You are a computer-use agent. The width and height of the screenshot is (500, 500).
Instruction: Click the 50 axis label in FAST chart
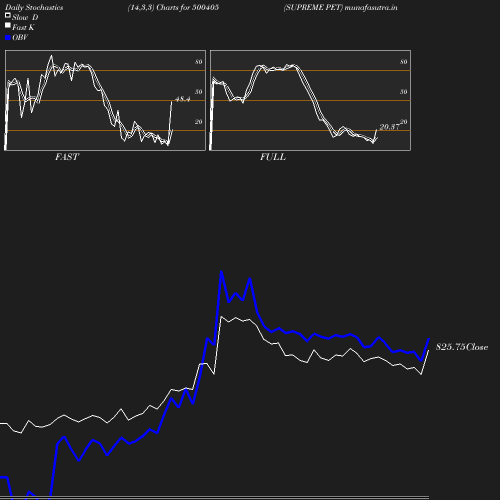click(x=199, y=92)
